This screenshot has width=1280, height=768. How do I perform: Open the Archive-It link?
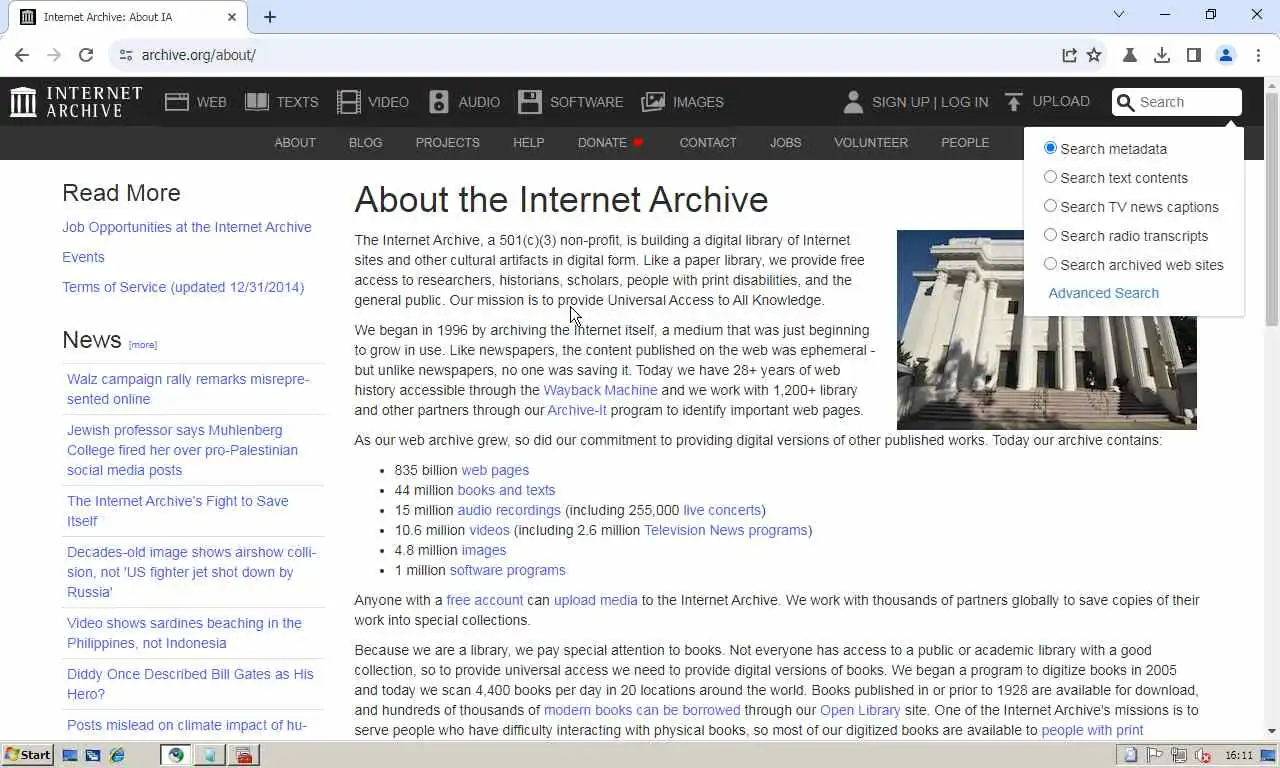pos(577,410)
